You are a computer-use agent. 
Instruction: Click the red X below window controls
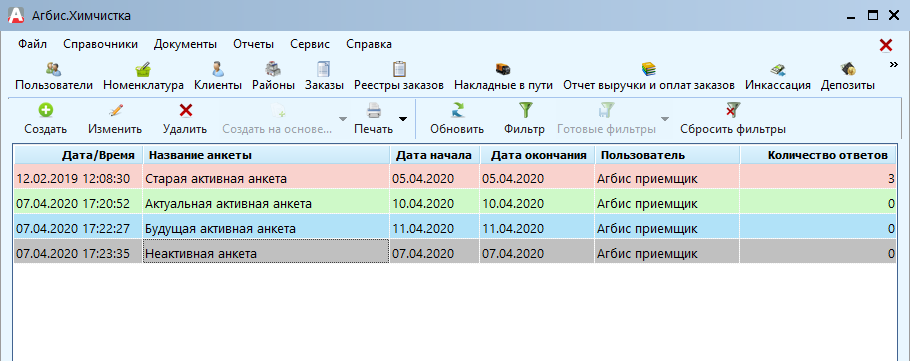(886, 45)
